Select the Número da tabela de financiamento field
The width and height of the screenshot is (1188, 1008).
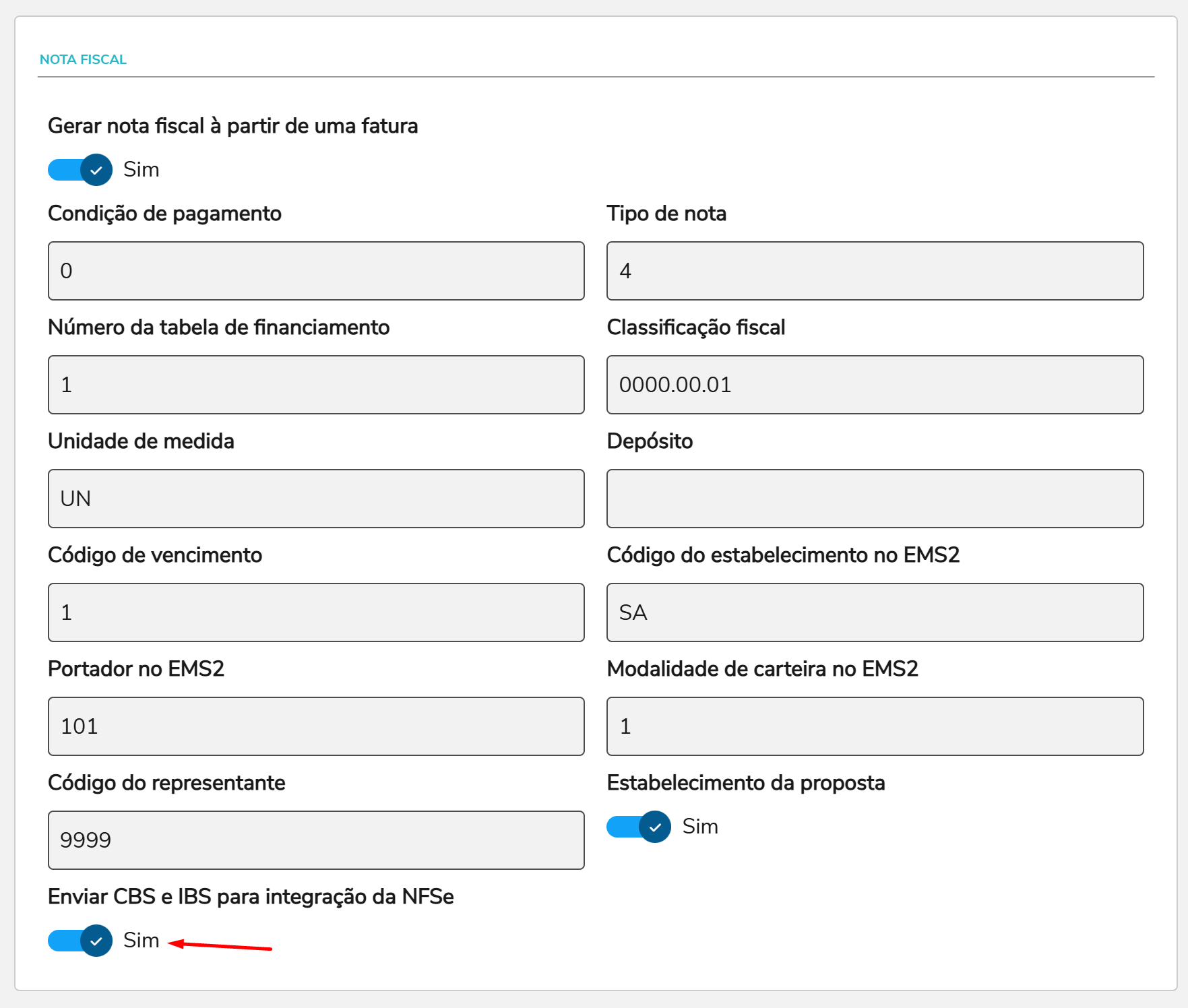tap(316, 385)
